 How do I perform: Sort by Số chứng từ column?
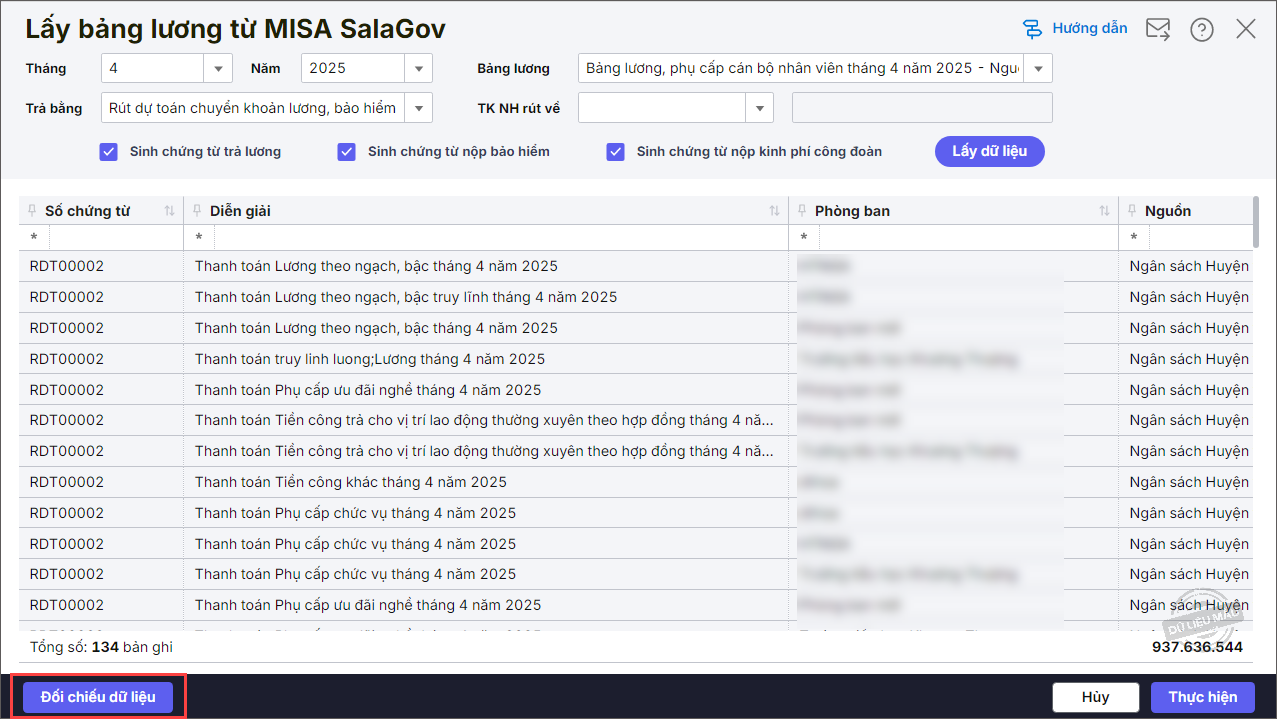pyautogui.click(x=169, y=211)
